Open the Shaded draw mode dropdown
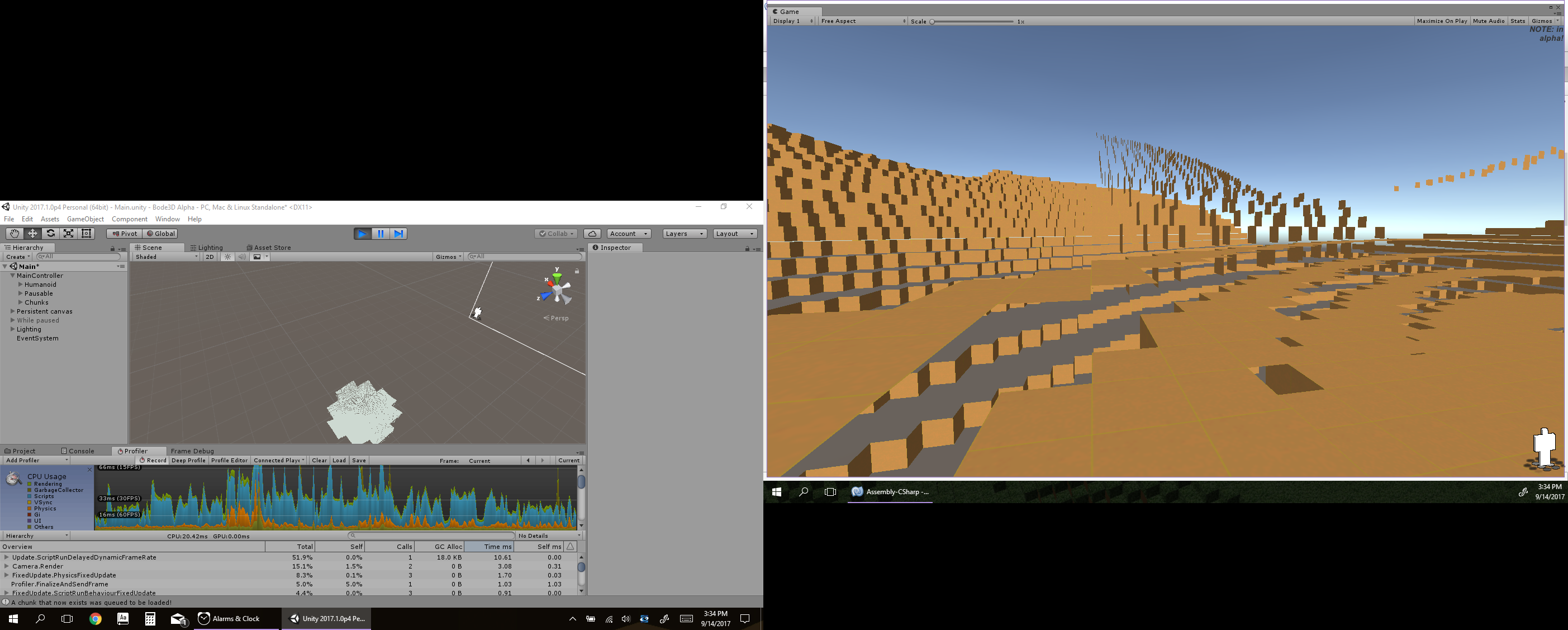This screenshot has height=630, width=1568. click(x=166, y=257)
